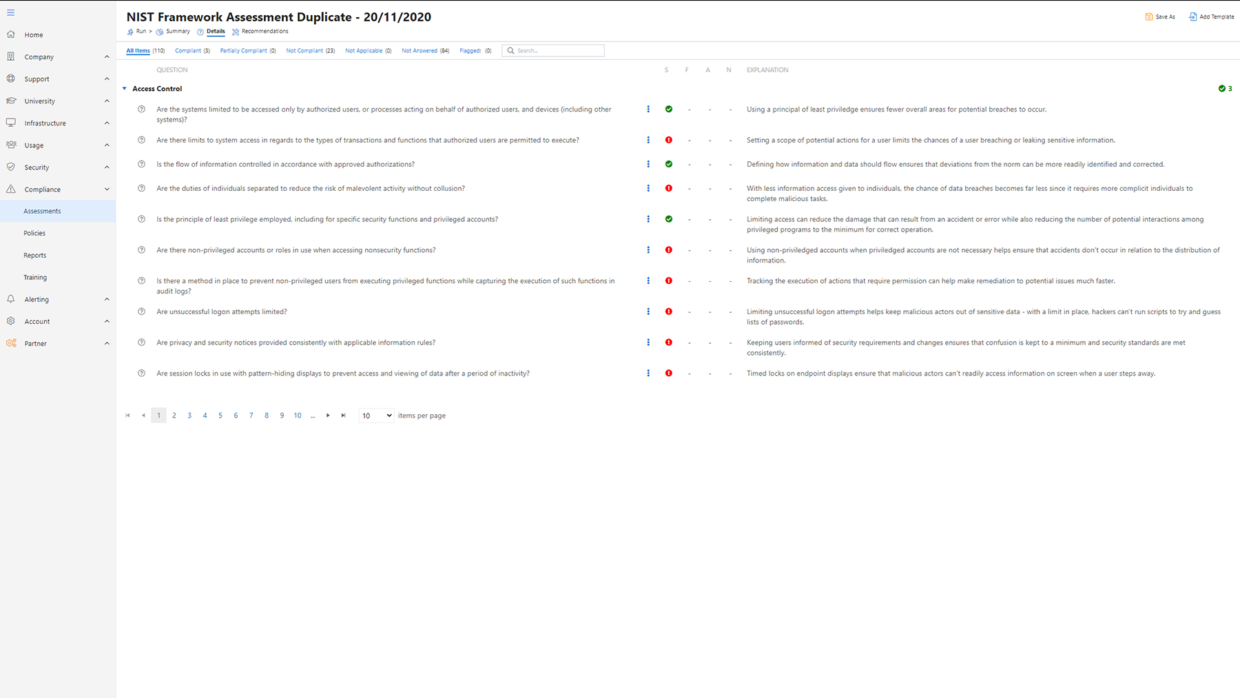Expand the Company sidebar chevron
The image size is (1240, 698).
pyautogui.click(x=107, y=57)
